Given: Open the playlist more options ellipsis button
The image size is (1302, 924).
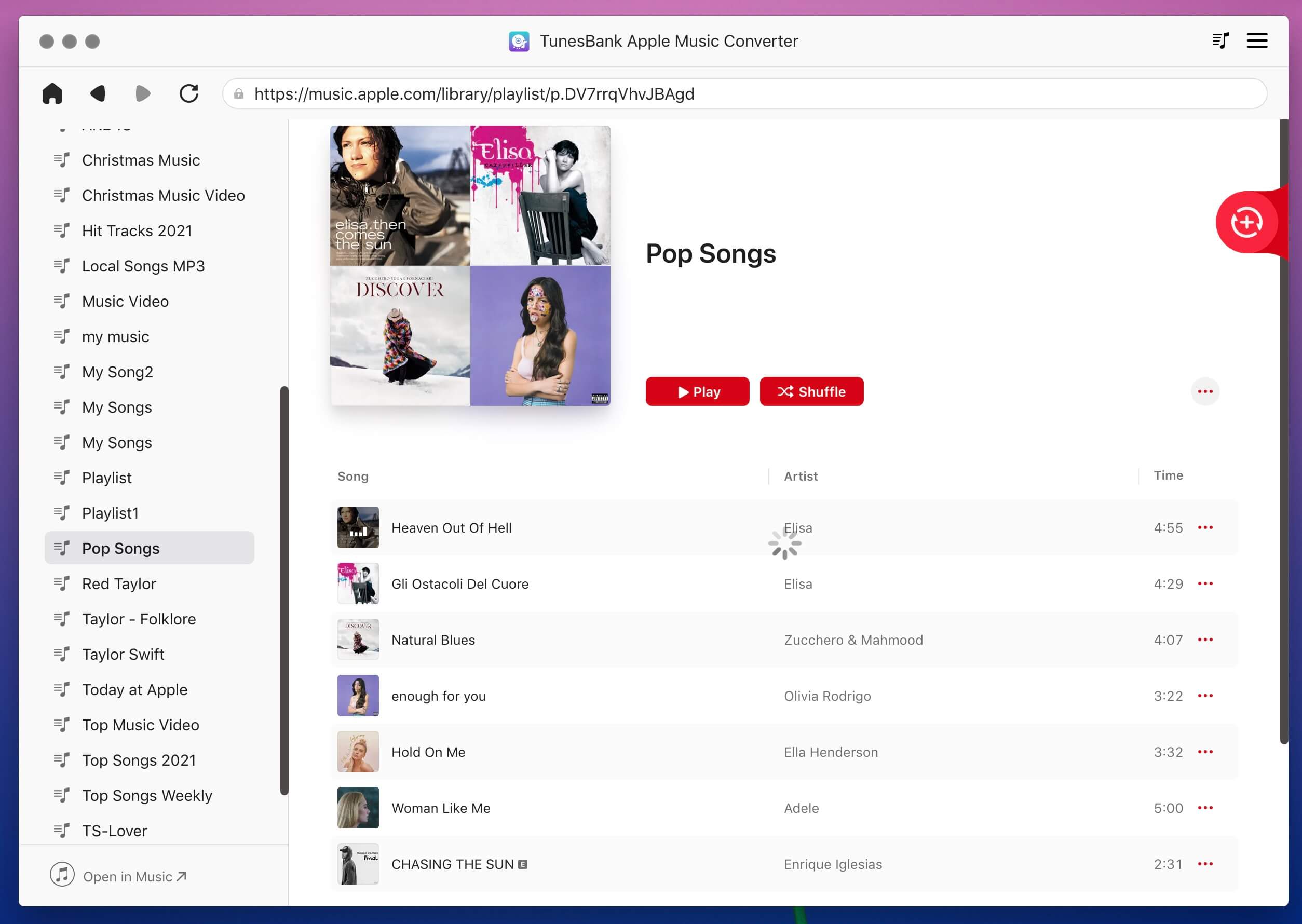Looking at the screenshot, I should coord(1205,391).
